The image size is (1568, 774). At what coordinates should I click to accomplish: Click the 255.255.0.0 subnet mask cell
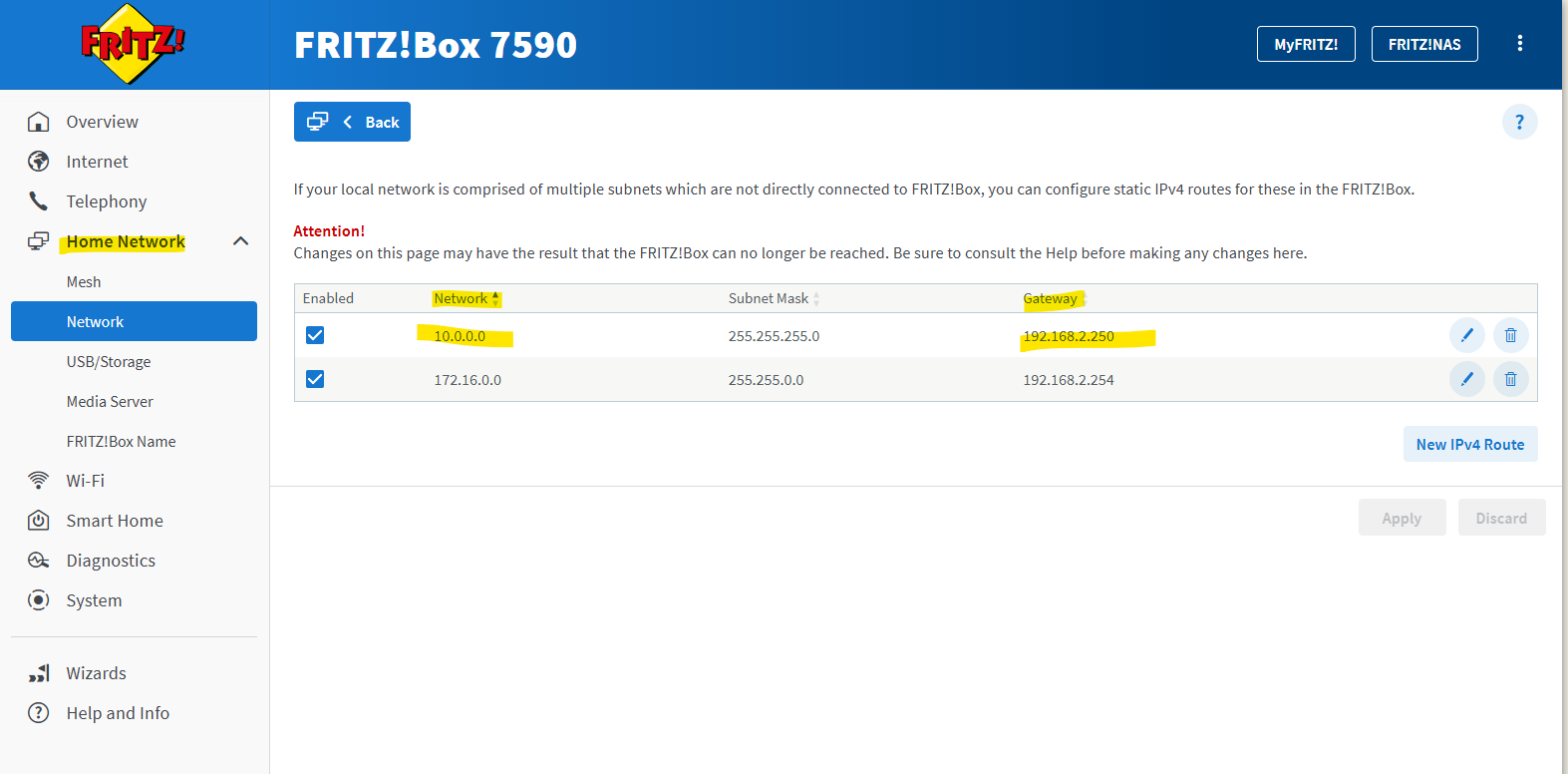coord(766,380)
